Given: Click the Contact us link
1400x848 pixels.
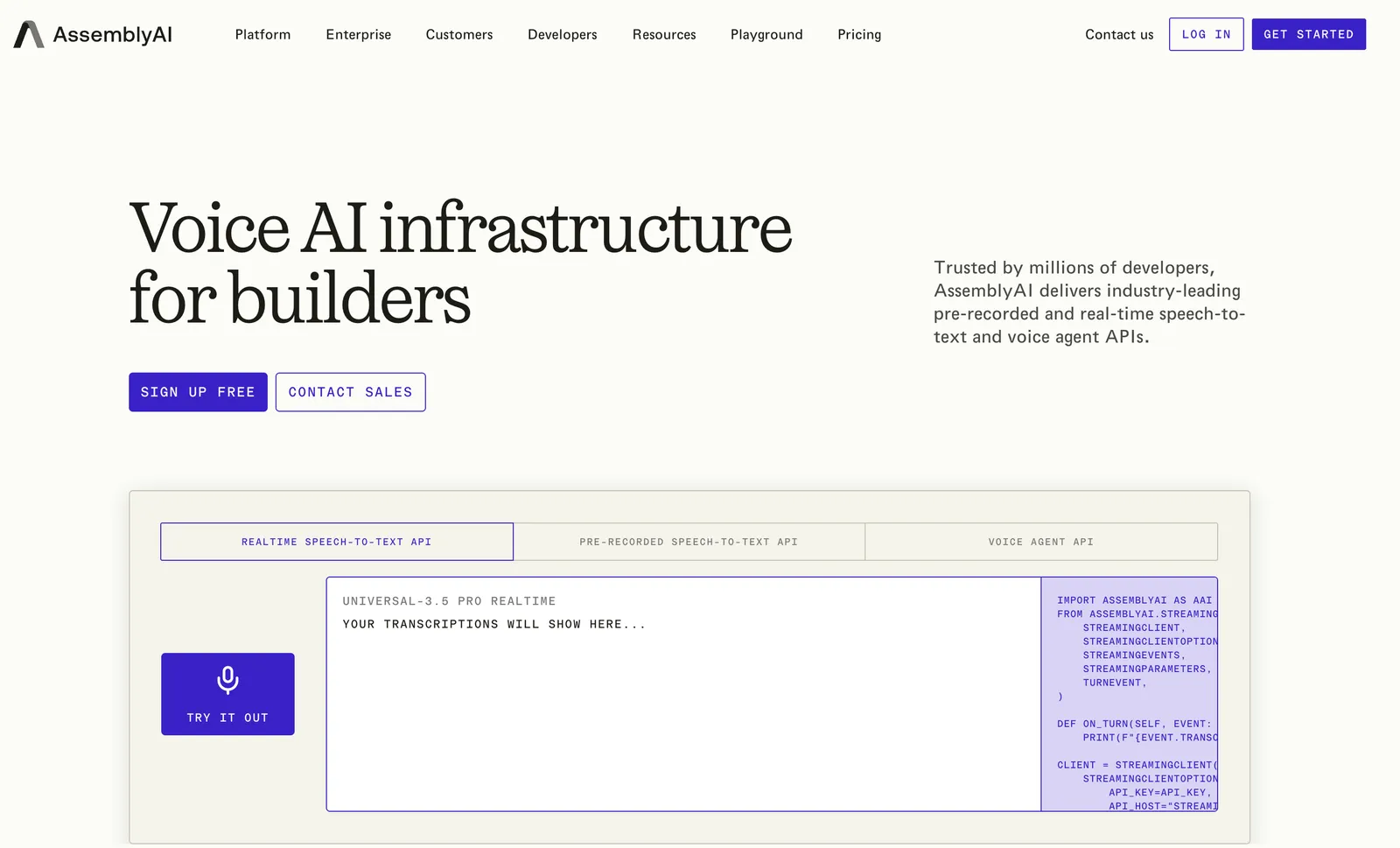Looking at the screenshot, I should click(x=1119, y=34).
